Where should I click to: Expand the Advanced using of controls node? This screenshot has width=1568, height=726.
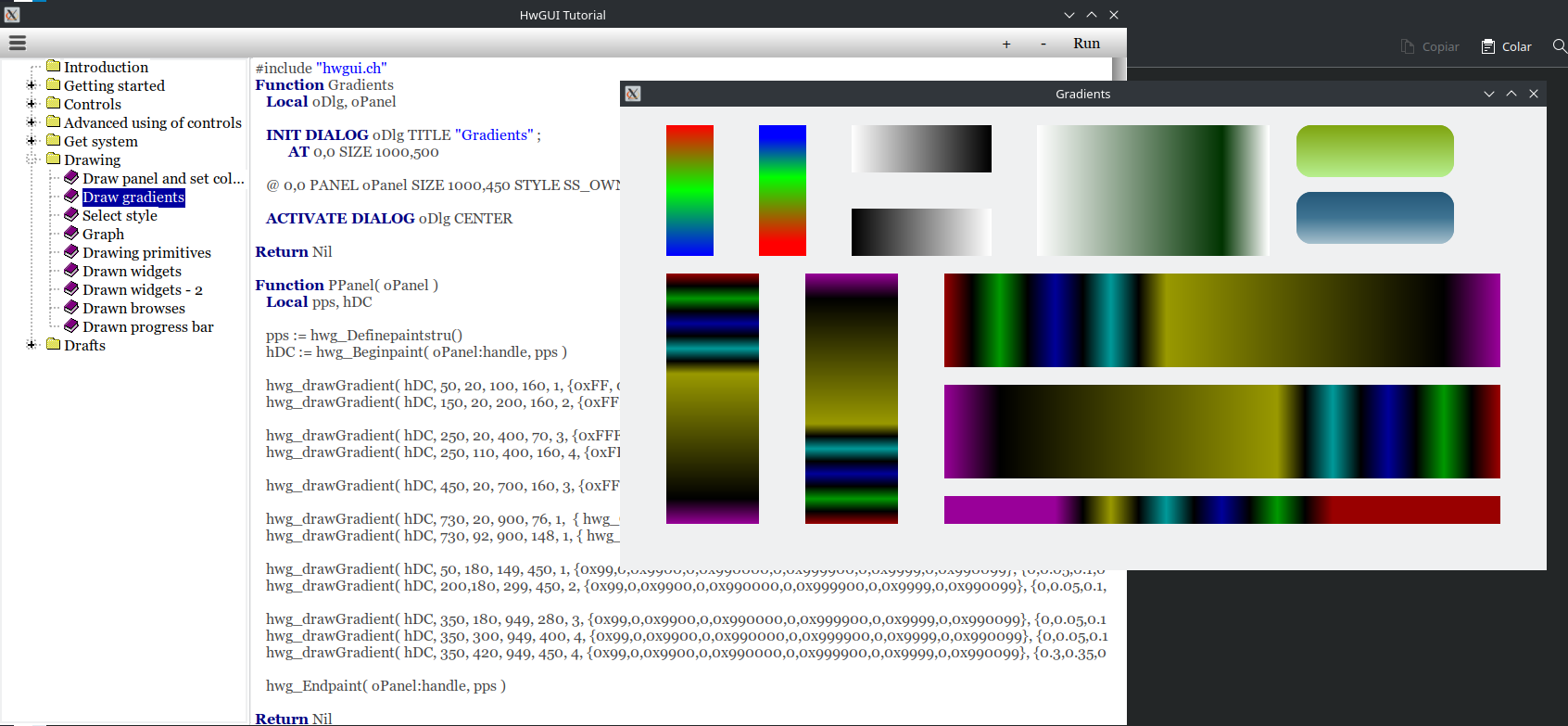[x=32, y=122]
